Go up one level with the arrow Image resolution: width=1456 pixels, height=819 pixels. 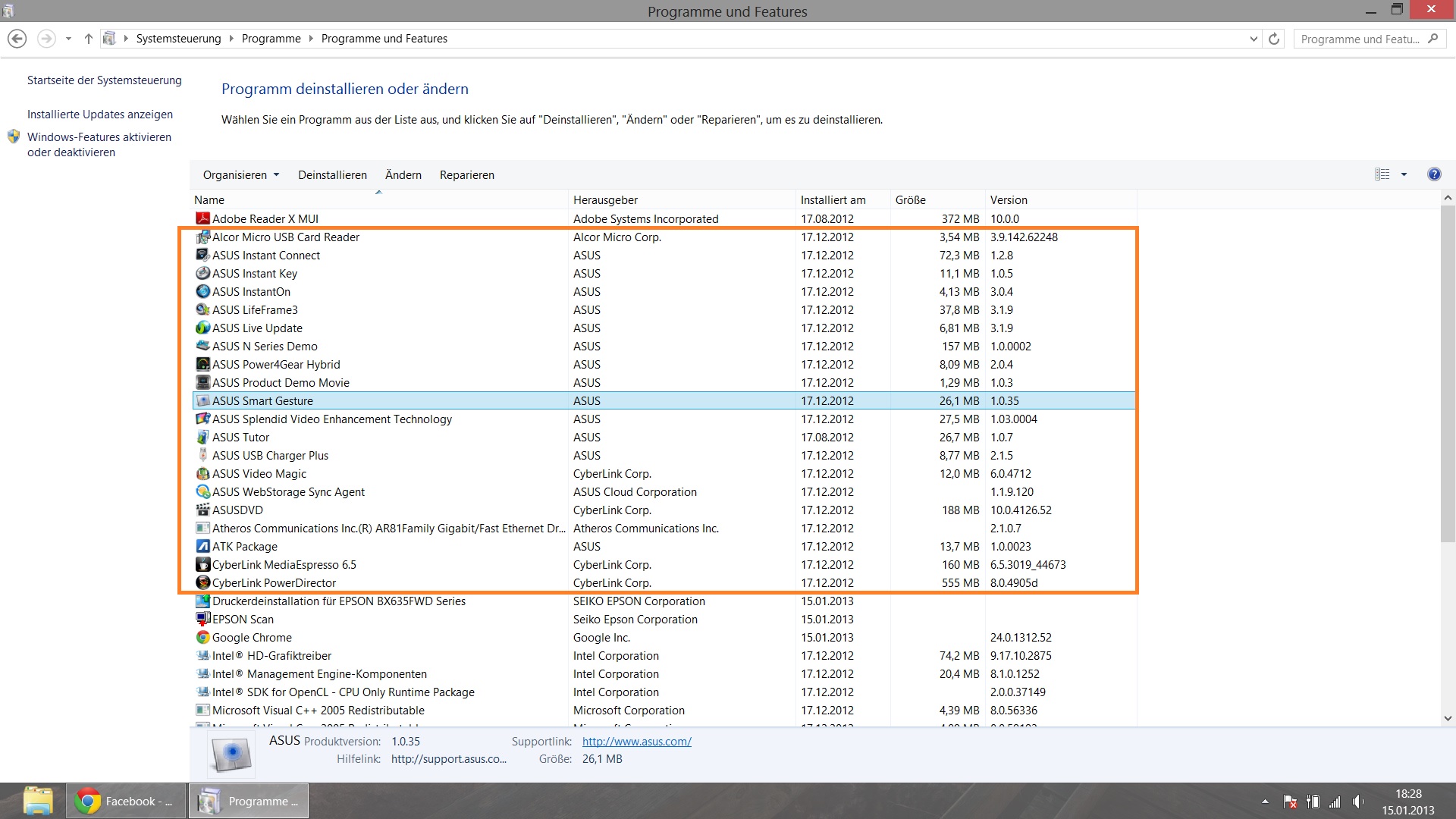(x=88, y=39)
